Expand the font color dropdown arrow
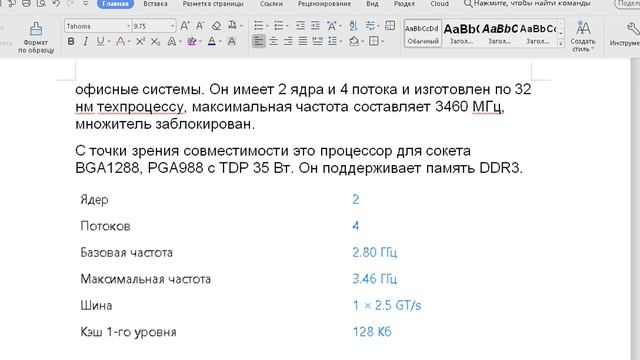Screen dimensions: 640x360 pos(220,42)
